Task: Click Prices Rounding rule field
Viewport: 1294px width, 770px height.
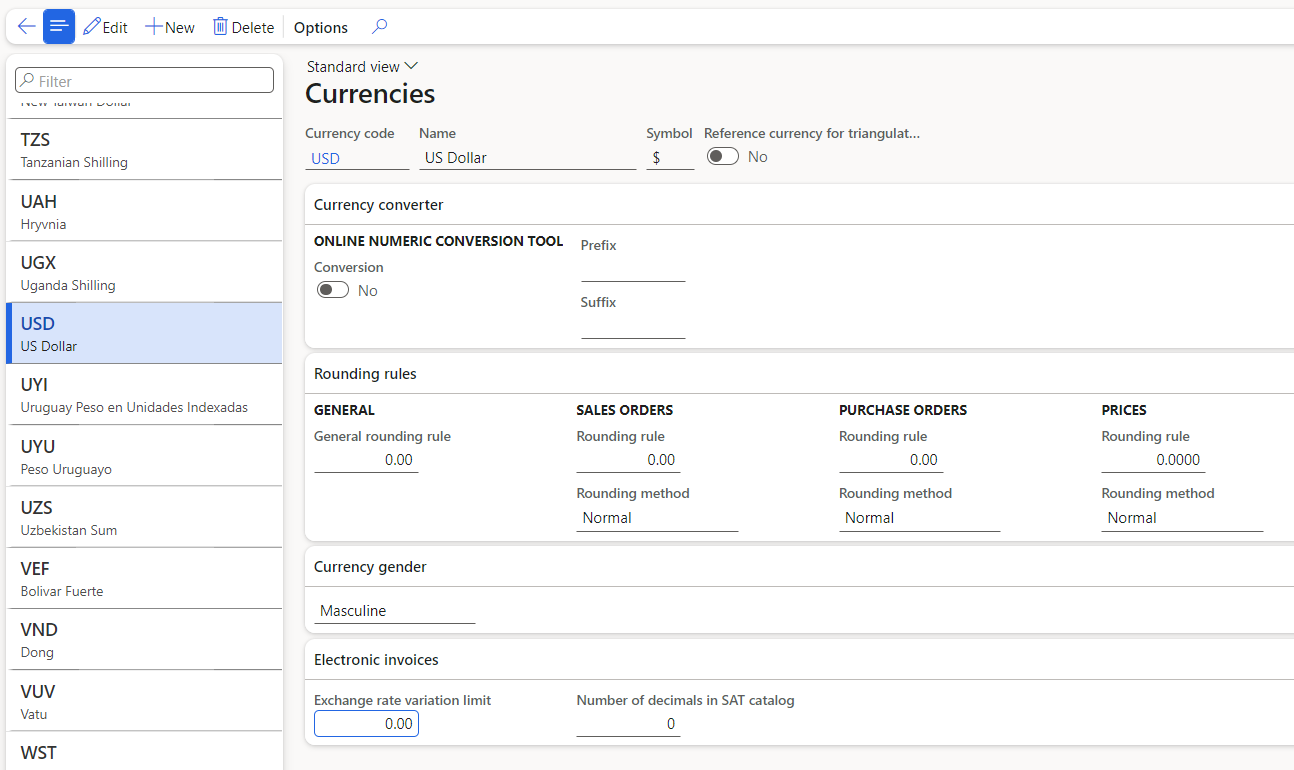Action: tap(1153, 460)
